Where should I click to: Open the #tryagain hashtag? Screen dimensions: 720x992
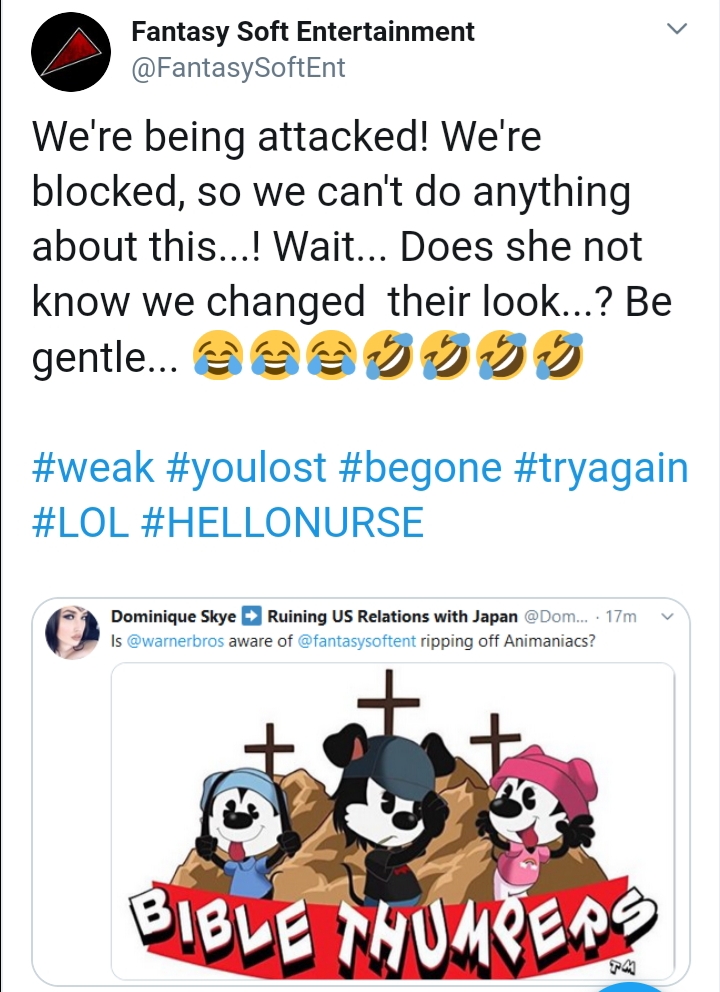tap(602, 468)
